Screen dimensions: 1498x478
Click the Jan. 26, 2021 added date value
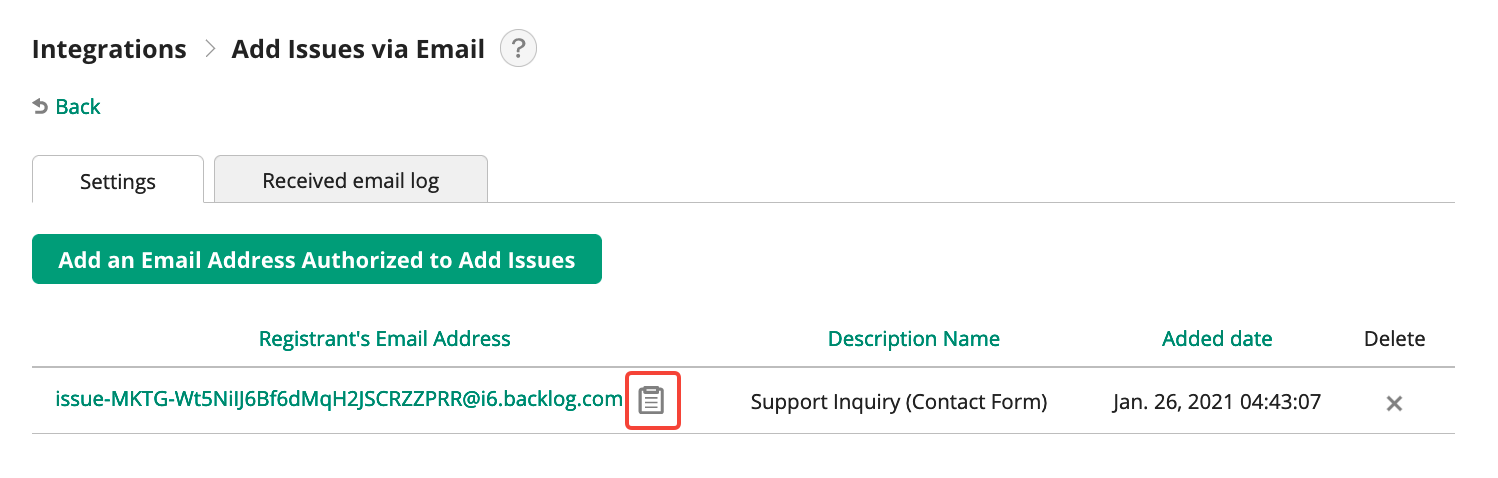click(x=1217, y=402)
